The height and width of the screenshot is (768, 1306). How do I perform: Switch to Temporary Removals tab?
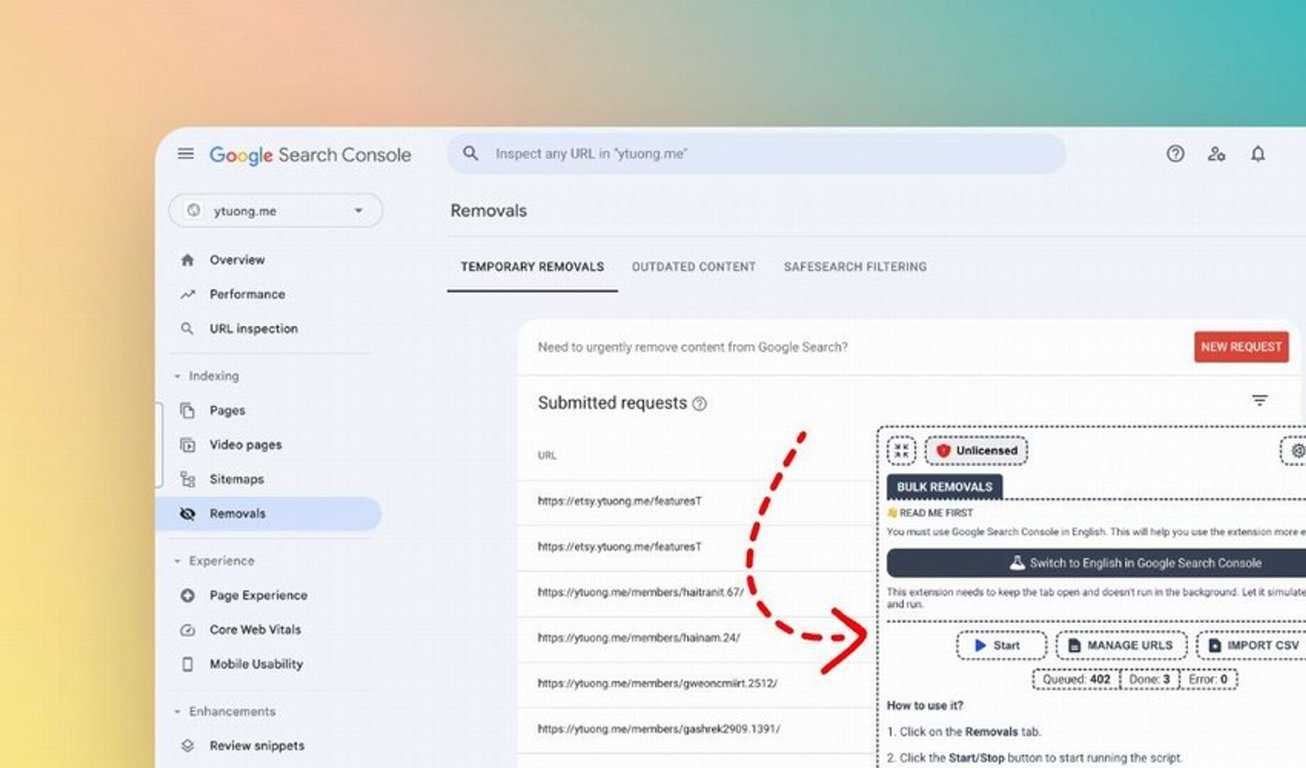[x=532, y=267]
